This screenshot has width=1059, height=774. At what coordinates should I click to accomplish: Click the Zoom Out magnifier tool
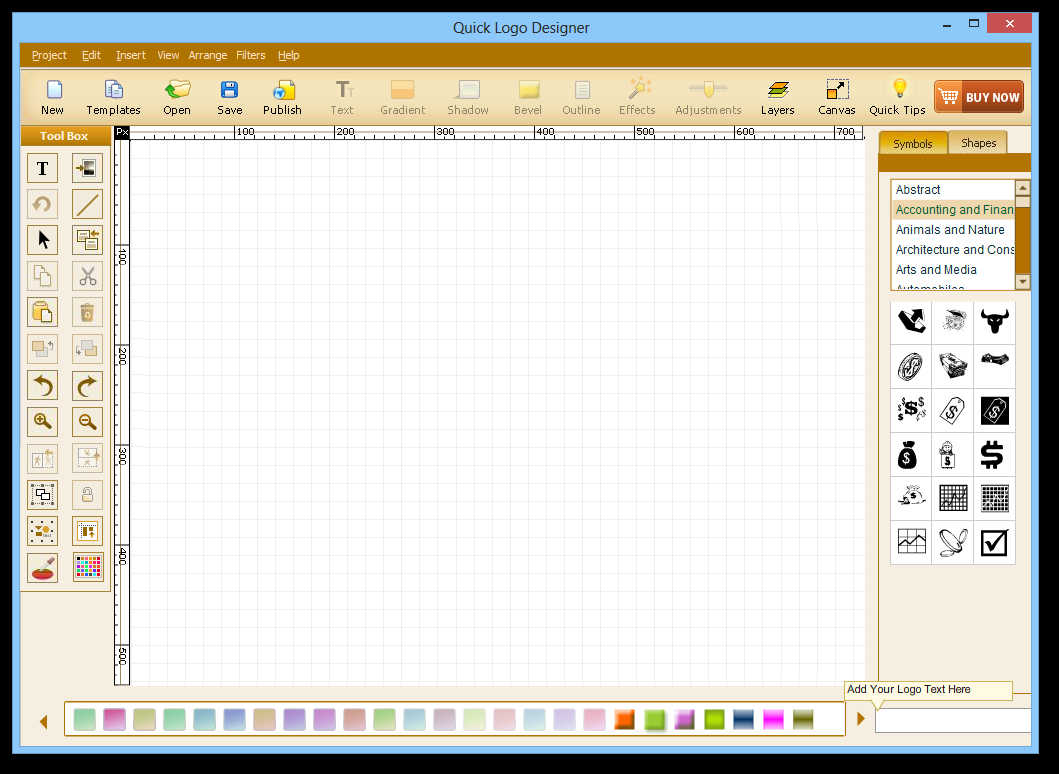[x=88, y=422]
